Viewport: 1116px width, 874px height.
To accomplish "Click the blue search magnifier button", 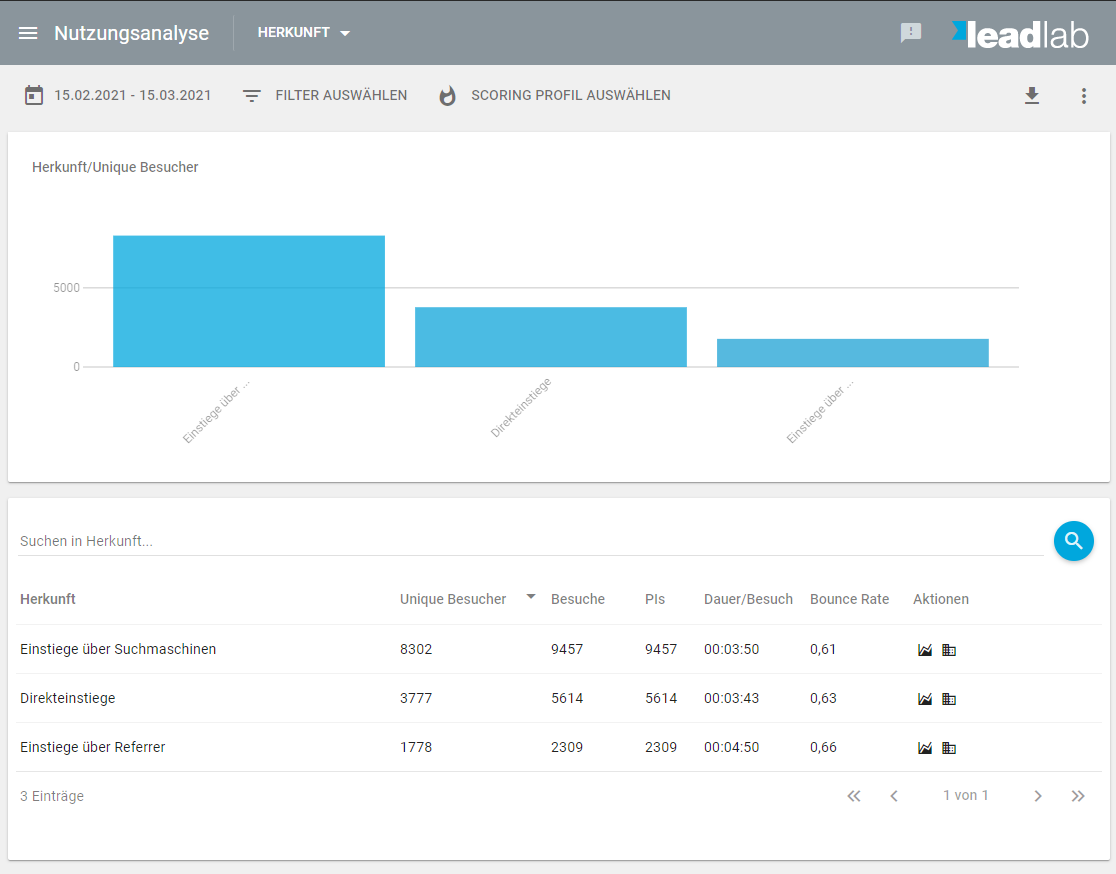I will [x=1073, y=541].
